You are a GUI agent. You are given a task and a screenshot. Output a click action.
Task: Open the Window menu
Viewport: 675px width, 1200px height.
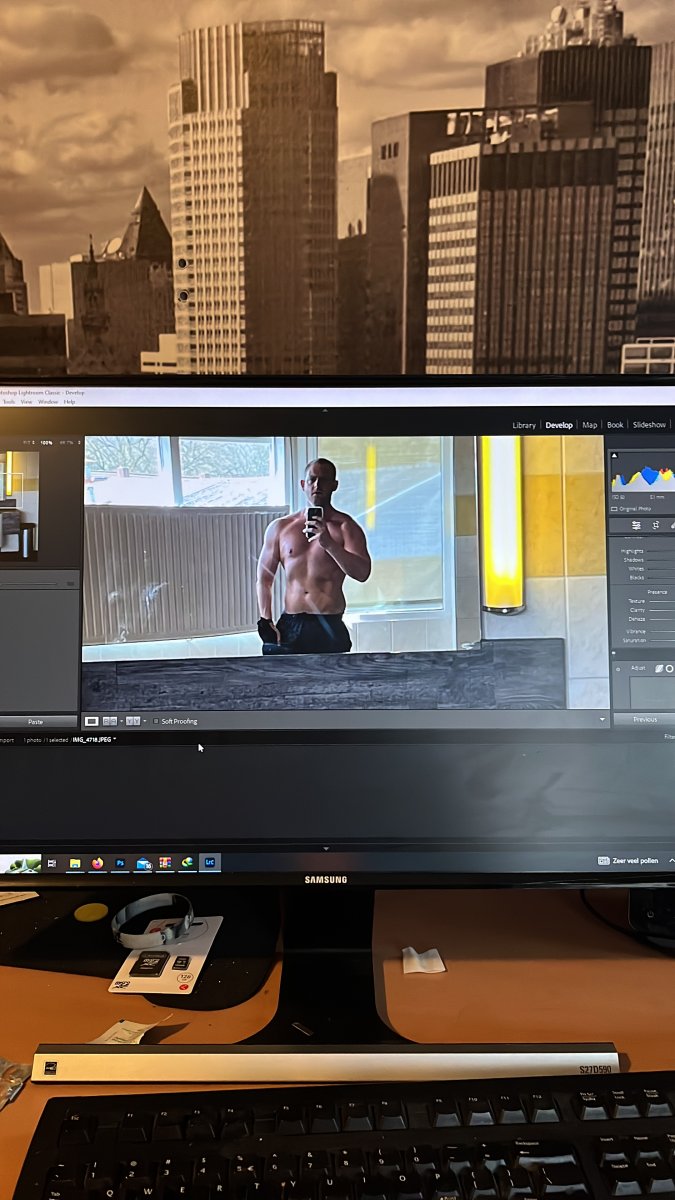coord(48,402)
